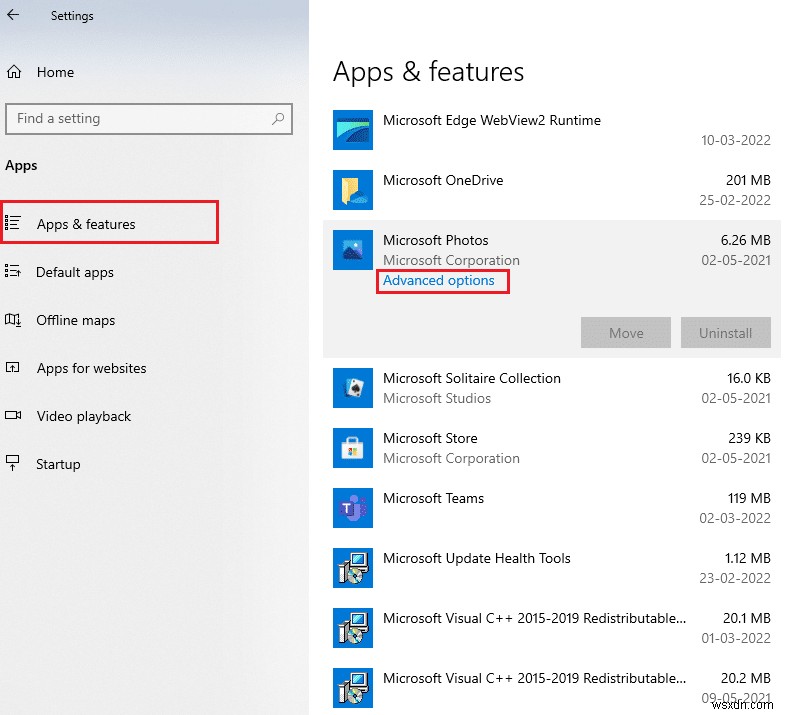Click the icon for the 20.1 MB Visual C++ entry

pos(353,628)
